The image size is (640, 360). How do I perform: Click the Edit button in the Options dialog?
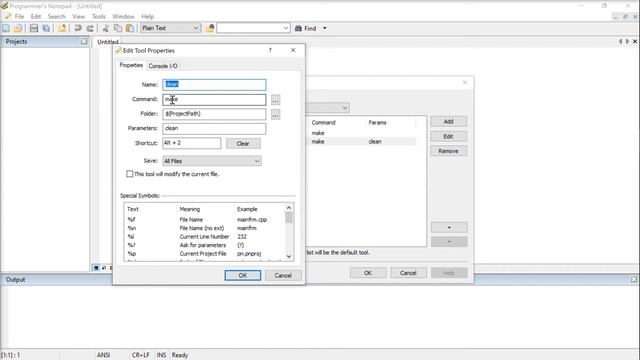point(449,136)
